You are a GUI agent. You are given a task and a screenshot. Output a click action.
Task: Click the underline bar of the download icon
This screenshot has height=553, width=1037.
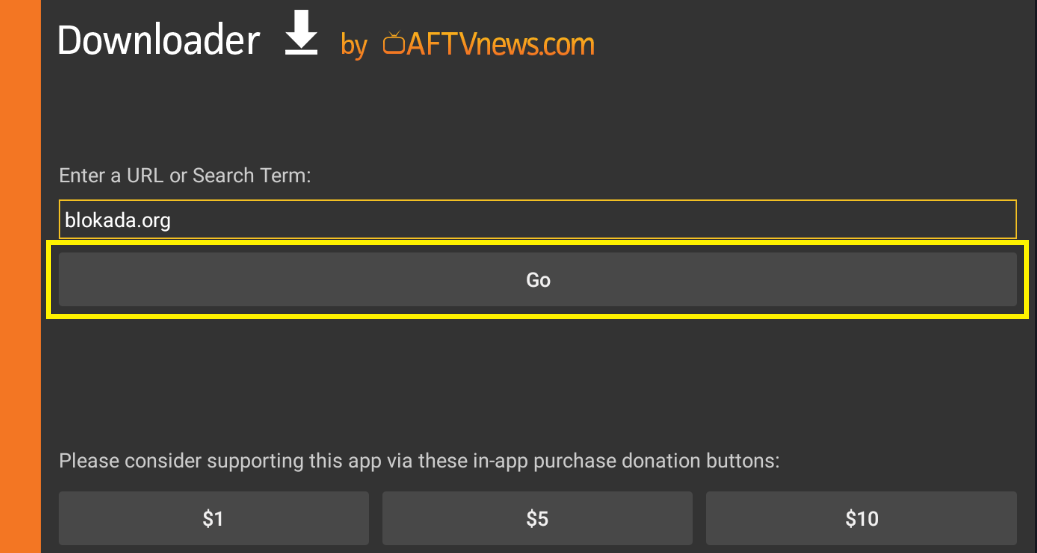coord(302,50)
